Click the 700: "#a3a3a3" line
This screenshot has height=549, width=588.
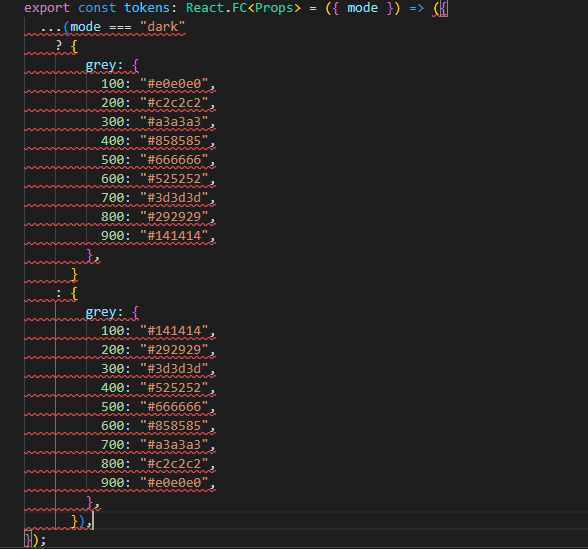point(158,445)
